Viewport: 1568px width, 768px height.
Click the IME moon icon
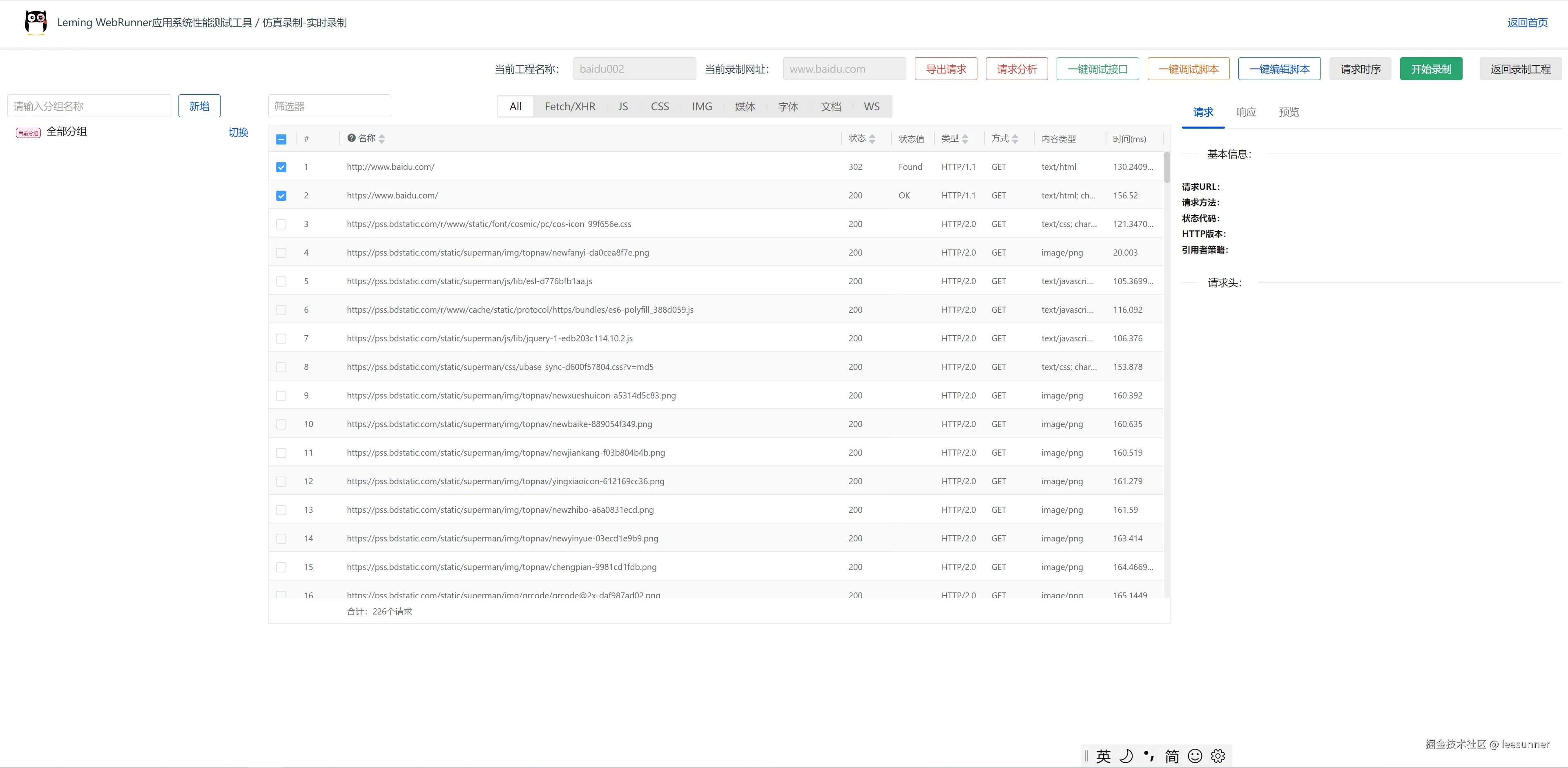(x=1126, y=756)
